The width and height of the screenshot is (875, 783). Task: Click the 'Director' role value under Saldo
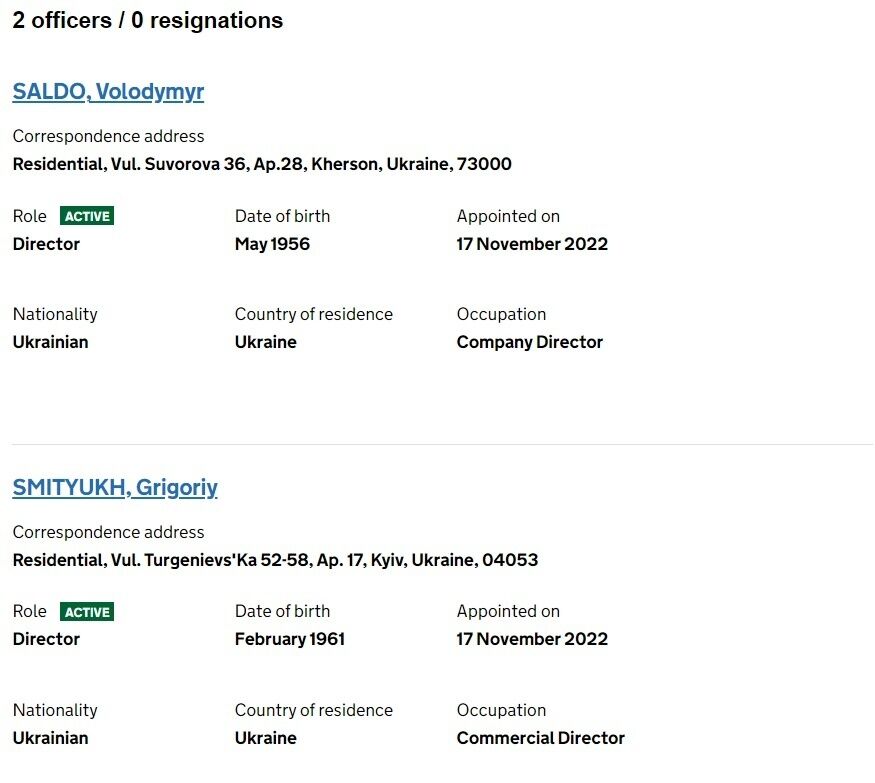(46, 244)
